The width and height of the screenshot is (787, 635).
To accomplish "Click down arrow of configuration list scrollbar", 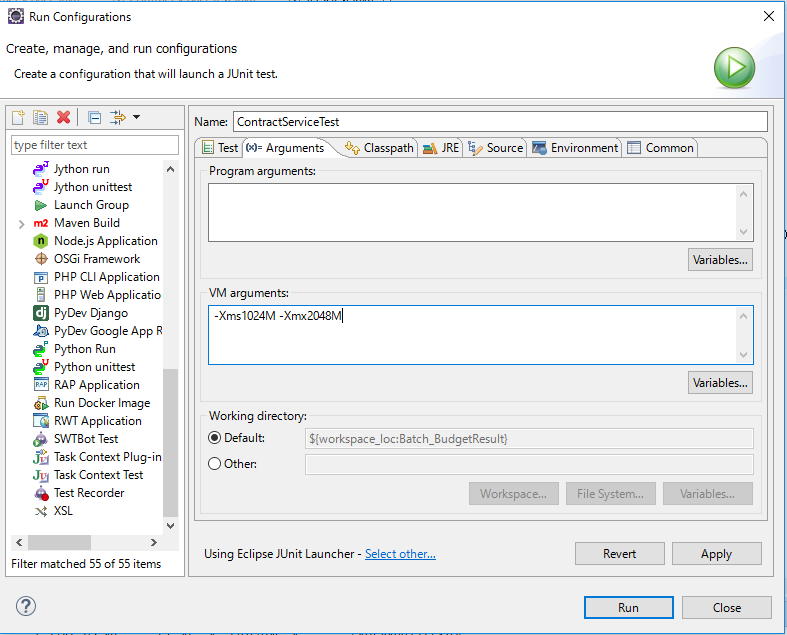I will [171, 526].
